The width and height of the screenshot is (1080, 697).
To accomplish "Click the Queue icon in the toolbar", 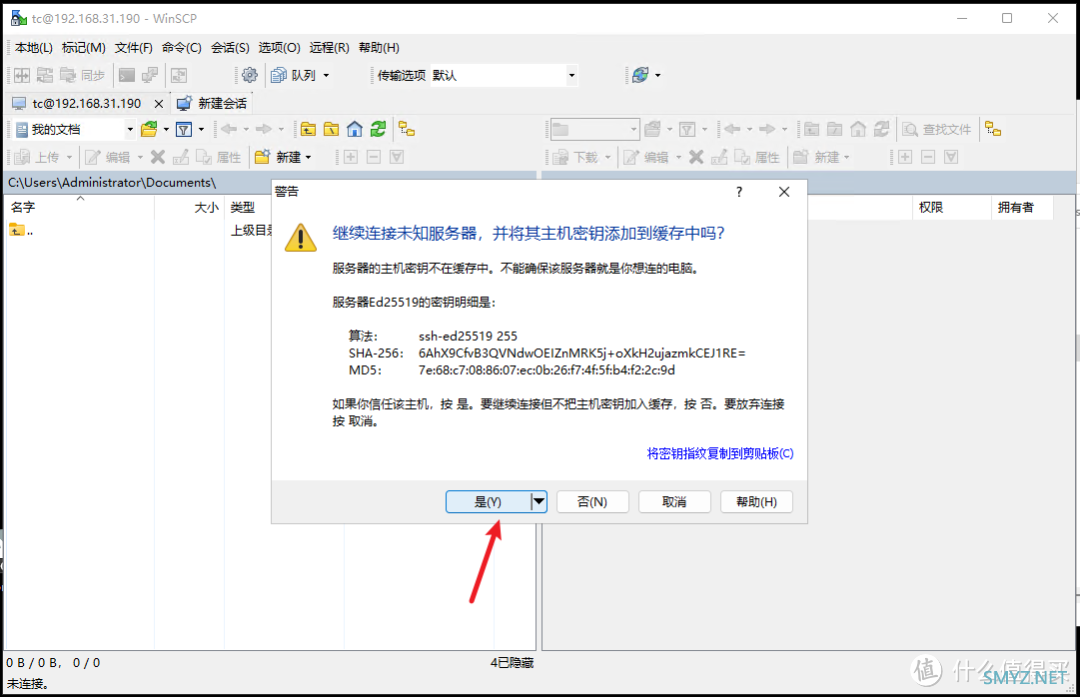I will 279,75.
